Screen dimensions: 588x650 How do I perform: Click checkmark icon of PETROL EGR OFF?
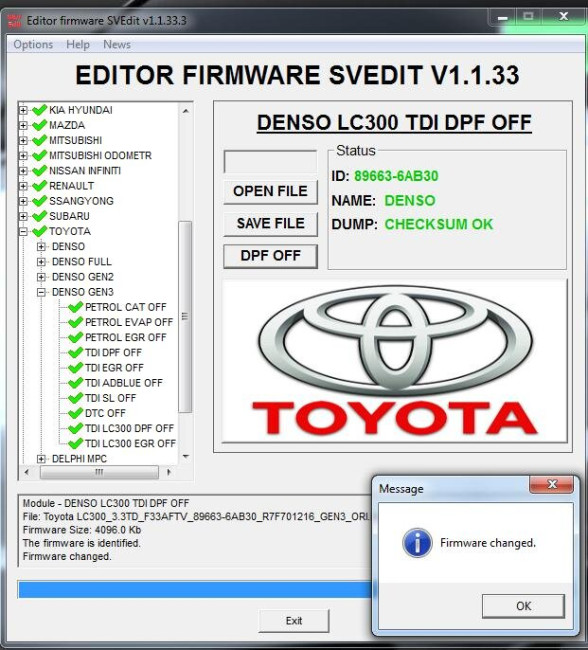coord(75,337)
